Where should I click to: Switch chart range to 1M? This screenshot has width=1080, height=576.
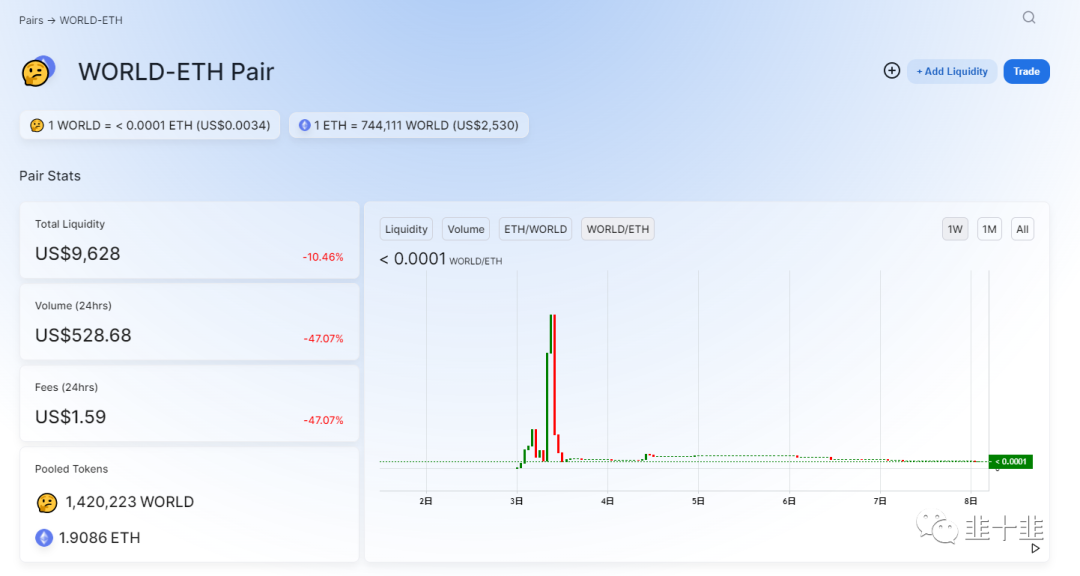(x=989, y=229)
